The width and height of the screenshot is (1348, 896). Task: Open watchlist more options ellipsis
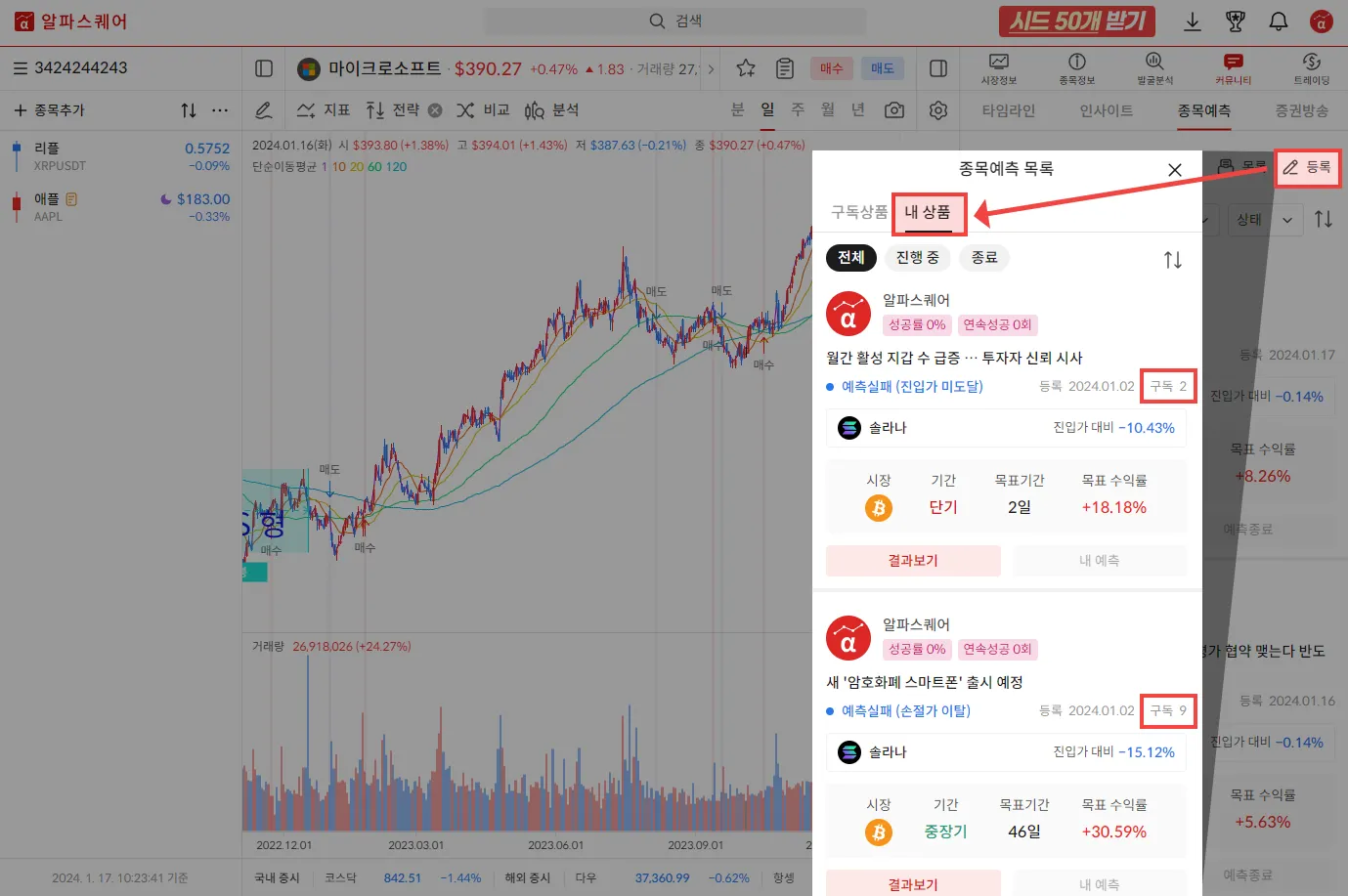coord(220,110)
